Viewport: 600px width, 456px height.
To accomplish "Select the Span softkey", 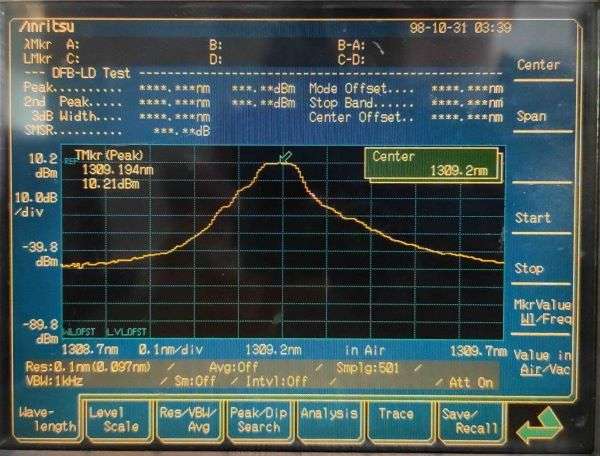I will click(532, 116).
